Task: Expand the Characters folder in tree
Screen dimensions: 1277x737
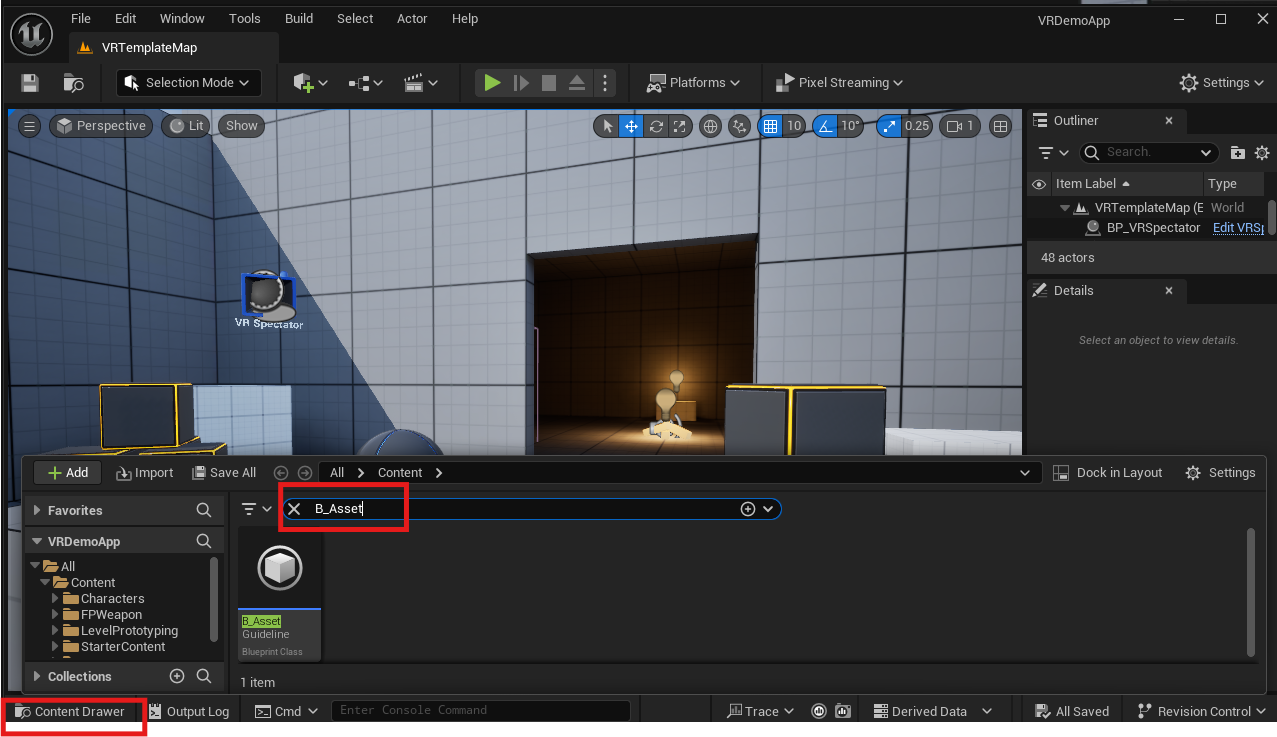Action: point(56,599)
